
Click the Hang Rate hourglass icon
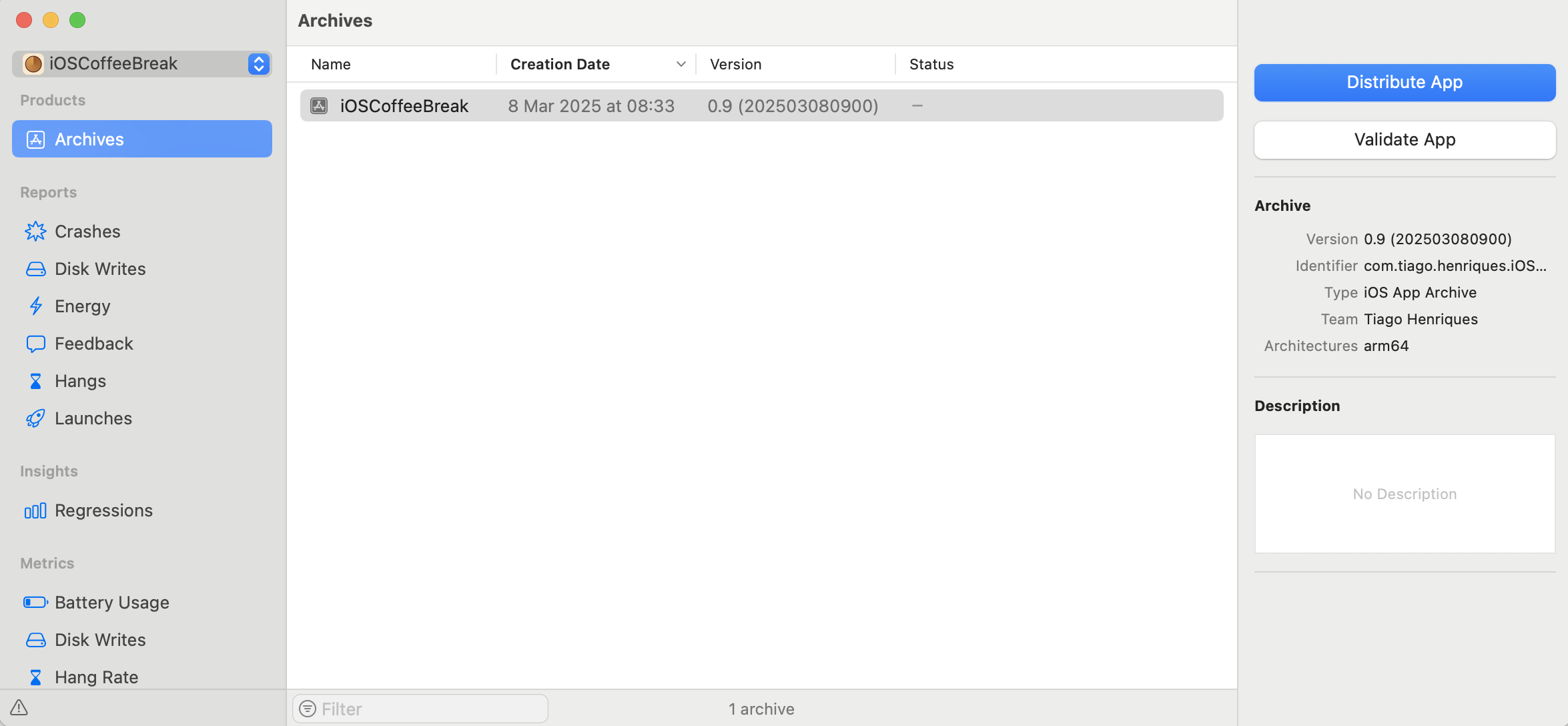(x=35, y=677)
